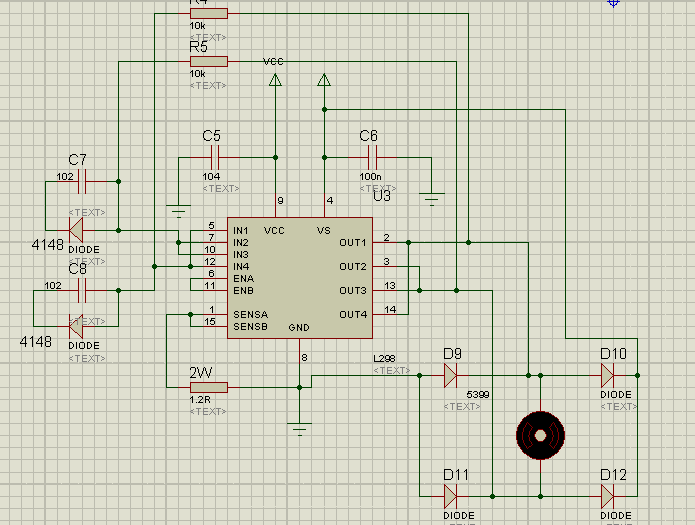695x525 pixels.
Task: Click the ground symbol right of C6
Action: [432, 199]
